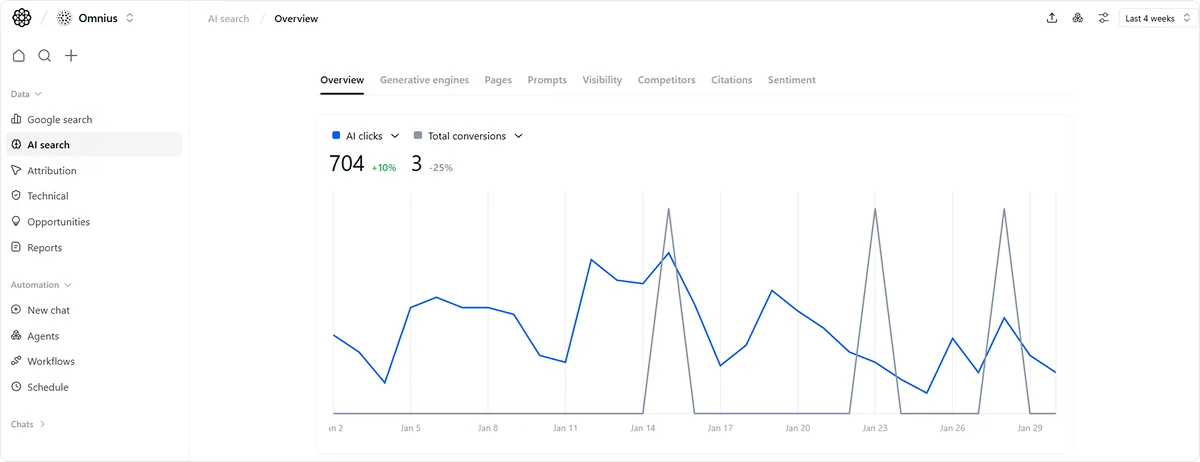Image resolution: width=1200 pixels, height=462 pixels.
Task: Open search via magnifier icon
Action: (45, 56)
